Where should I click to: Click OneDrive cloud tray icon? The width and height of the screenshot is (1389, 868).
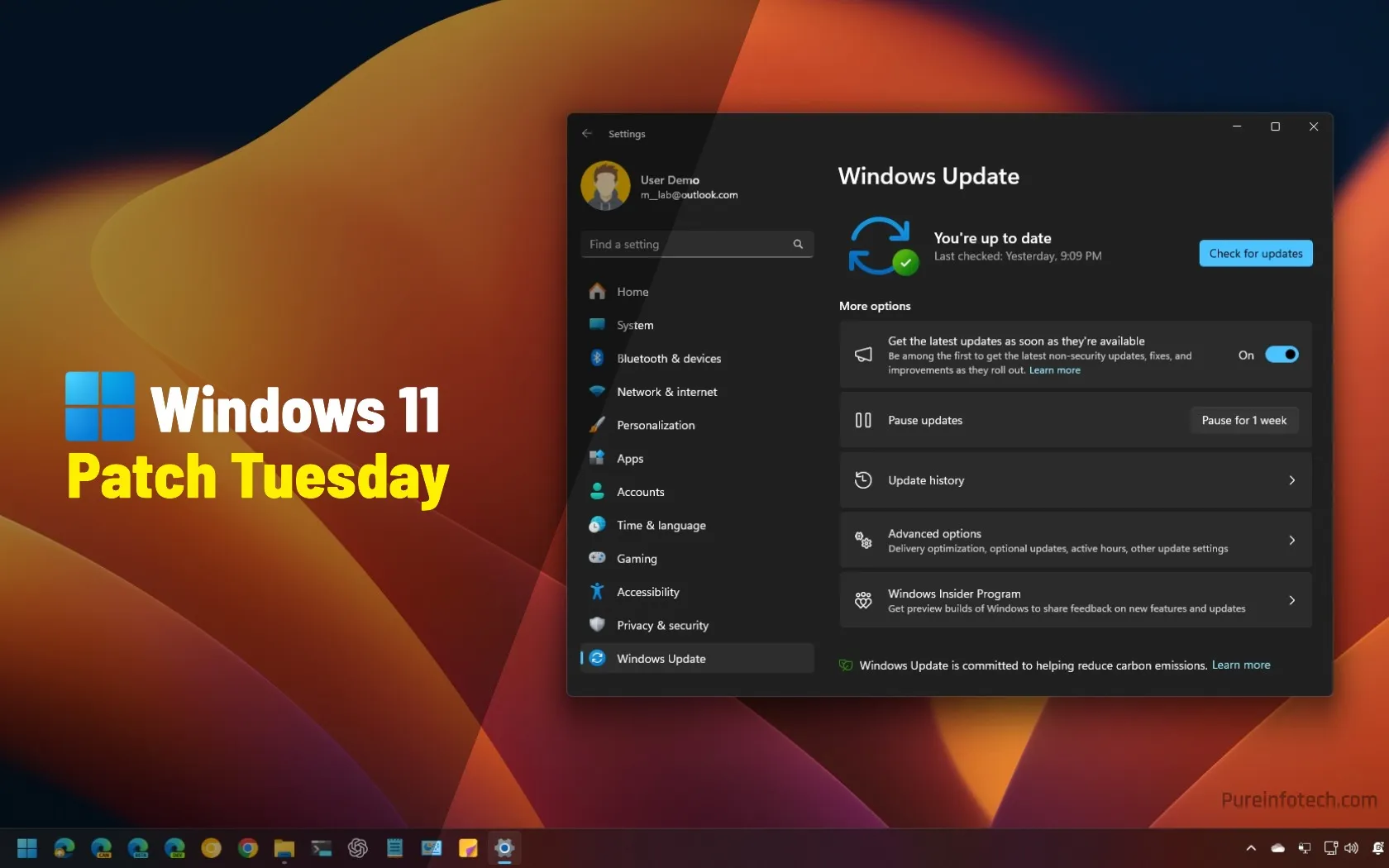coord(1278,848)
